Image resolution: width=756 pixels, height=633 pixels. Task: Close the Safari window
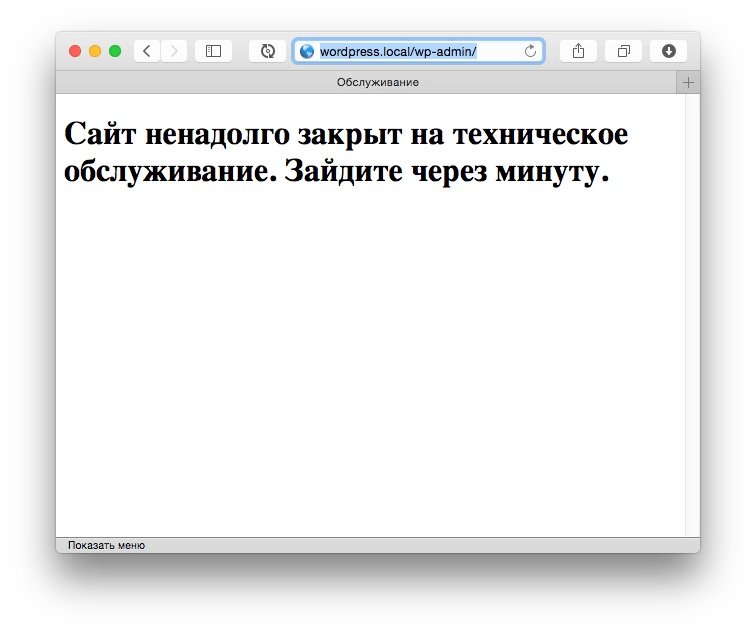(x=75, y=51)
